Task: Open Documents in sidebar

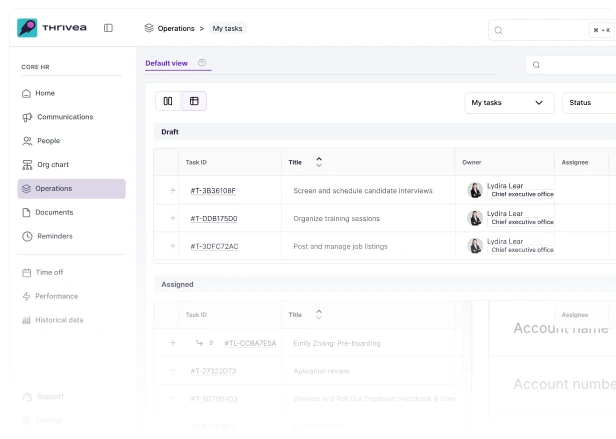Action: point(54,212)
